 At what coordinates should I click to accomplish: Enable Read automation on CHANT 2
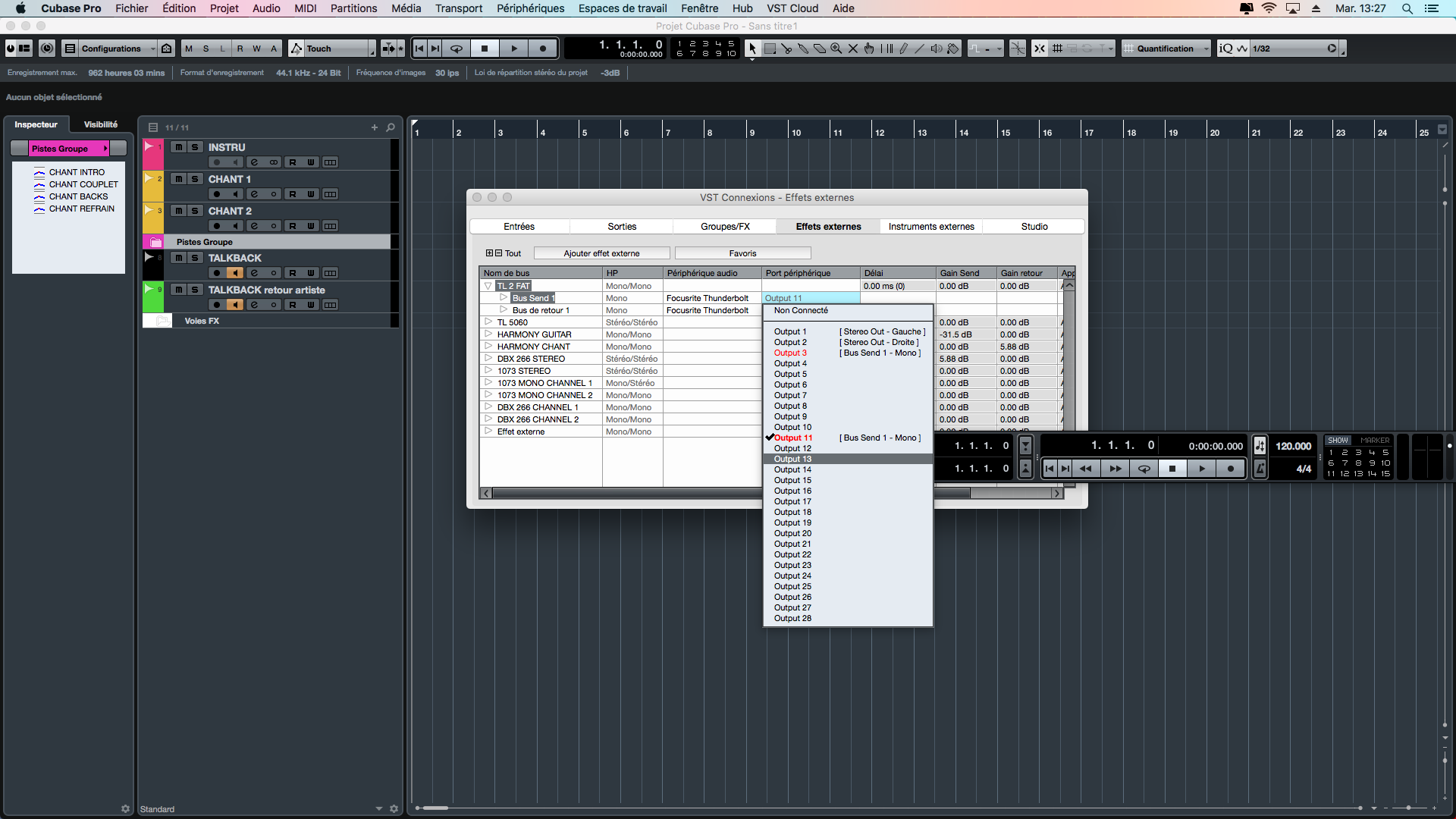point(293,226)
